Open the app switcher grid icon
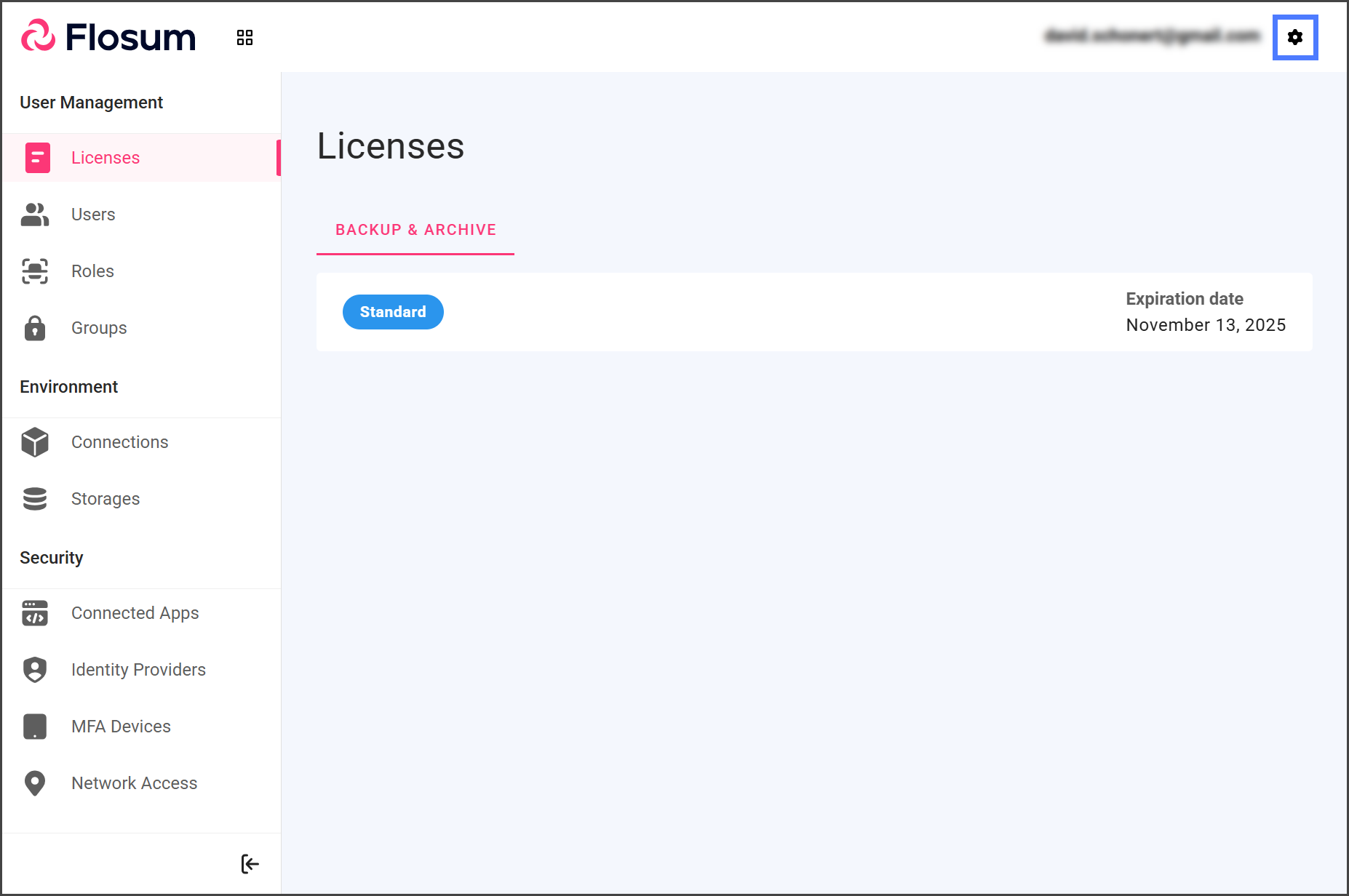 point(244,38)
